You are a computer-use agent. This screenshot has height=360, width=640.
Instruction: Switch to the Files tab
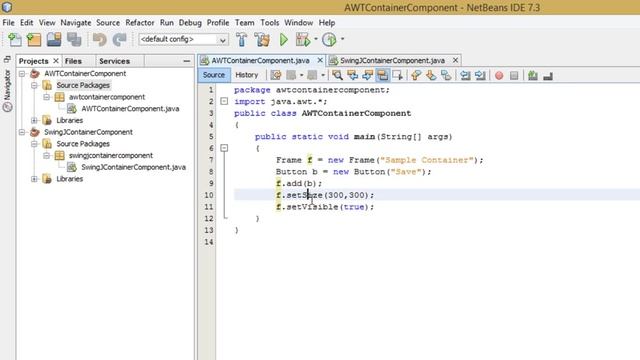tap(73, 61)
